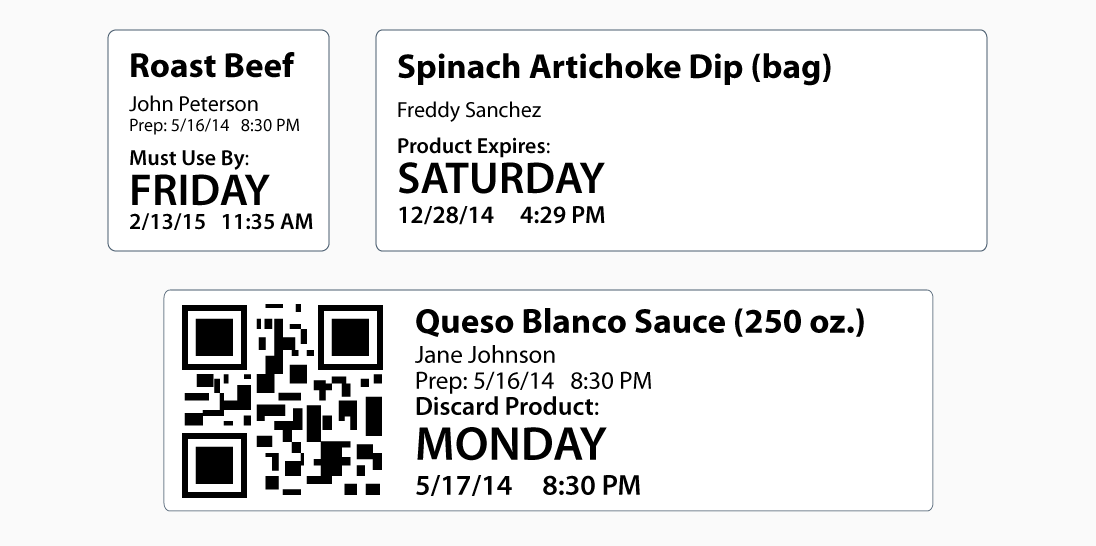Select the large "MONDAY" text
The width and height of the screenshot is (1096, 546).
tap(511, 444)
